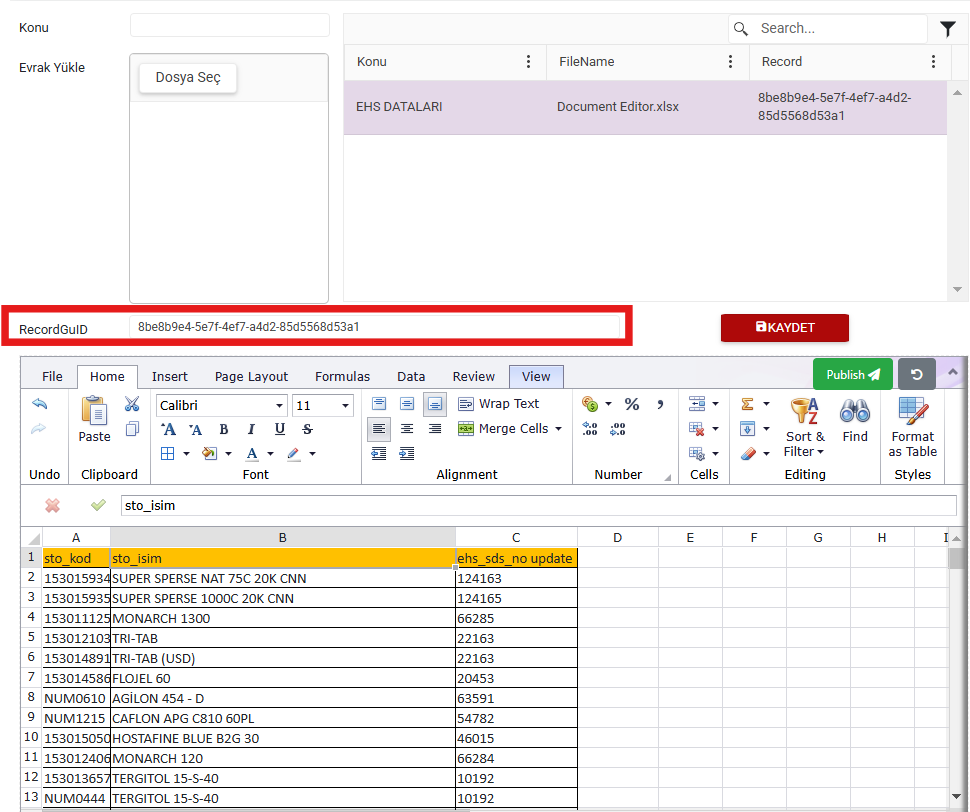This screenshot has width=970, height=812.
Task: Click the Align Right icon
Action: point(435,429)
